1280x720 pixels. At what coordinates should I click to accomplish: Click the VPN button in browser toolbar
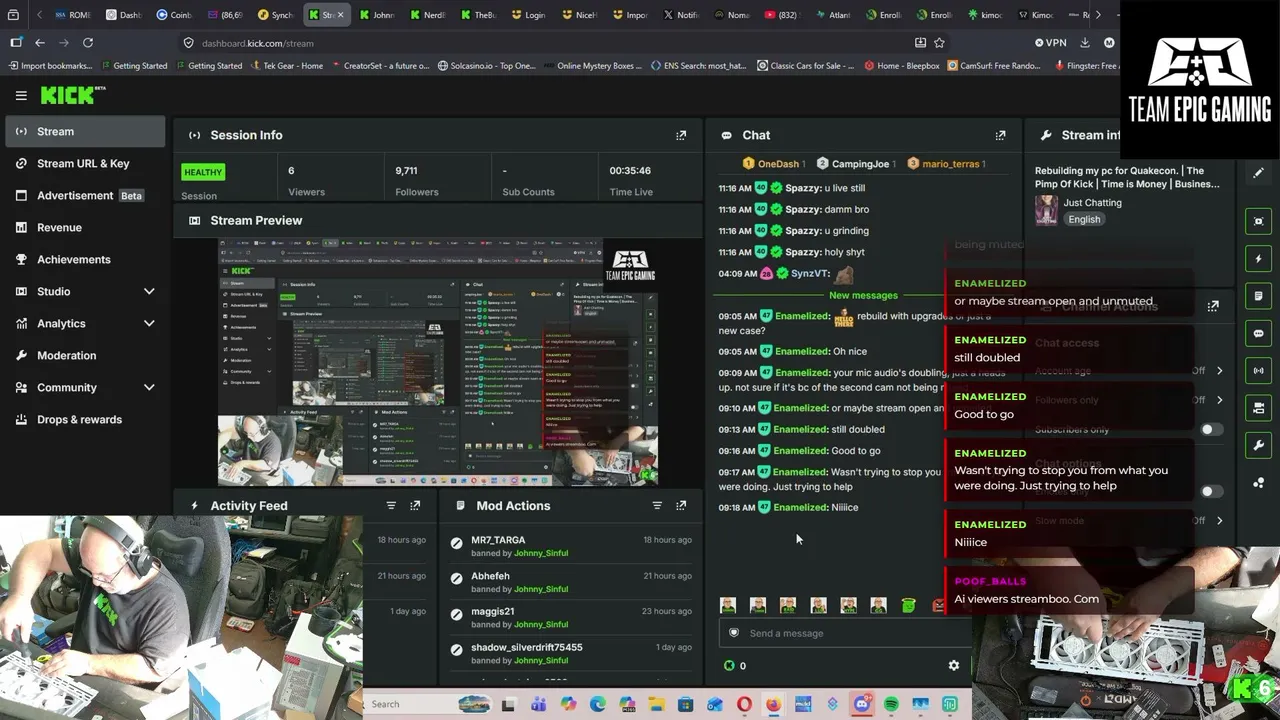pos(1051,43)
